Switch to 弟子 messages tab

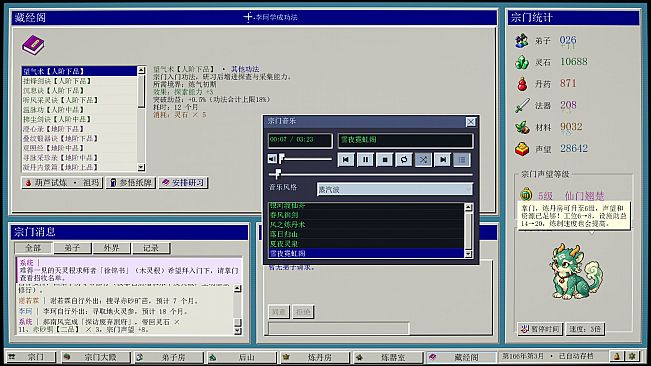(x=72, y=248)
